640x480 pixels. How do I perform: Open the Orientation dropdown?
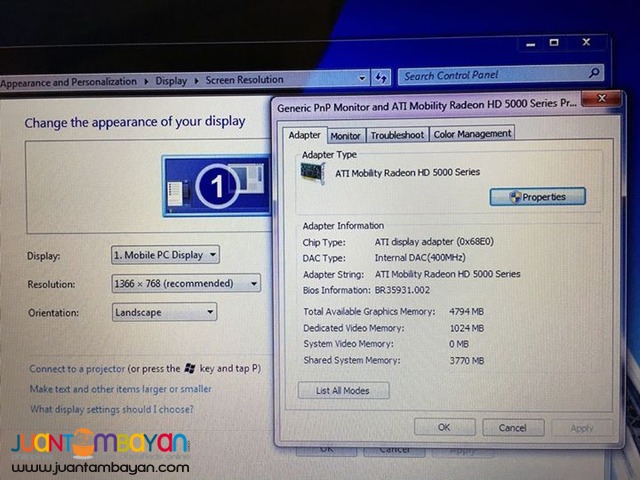164,312
